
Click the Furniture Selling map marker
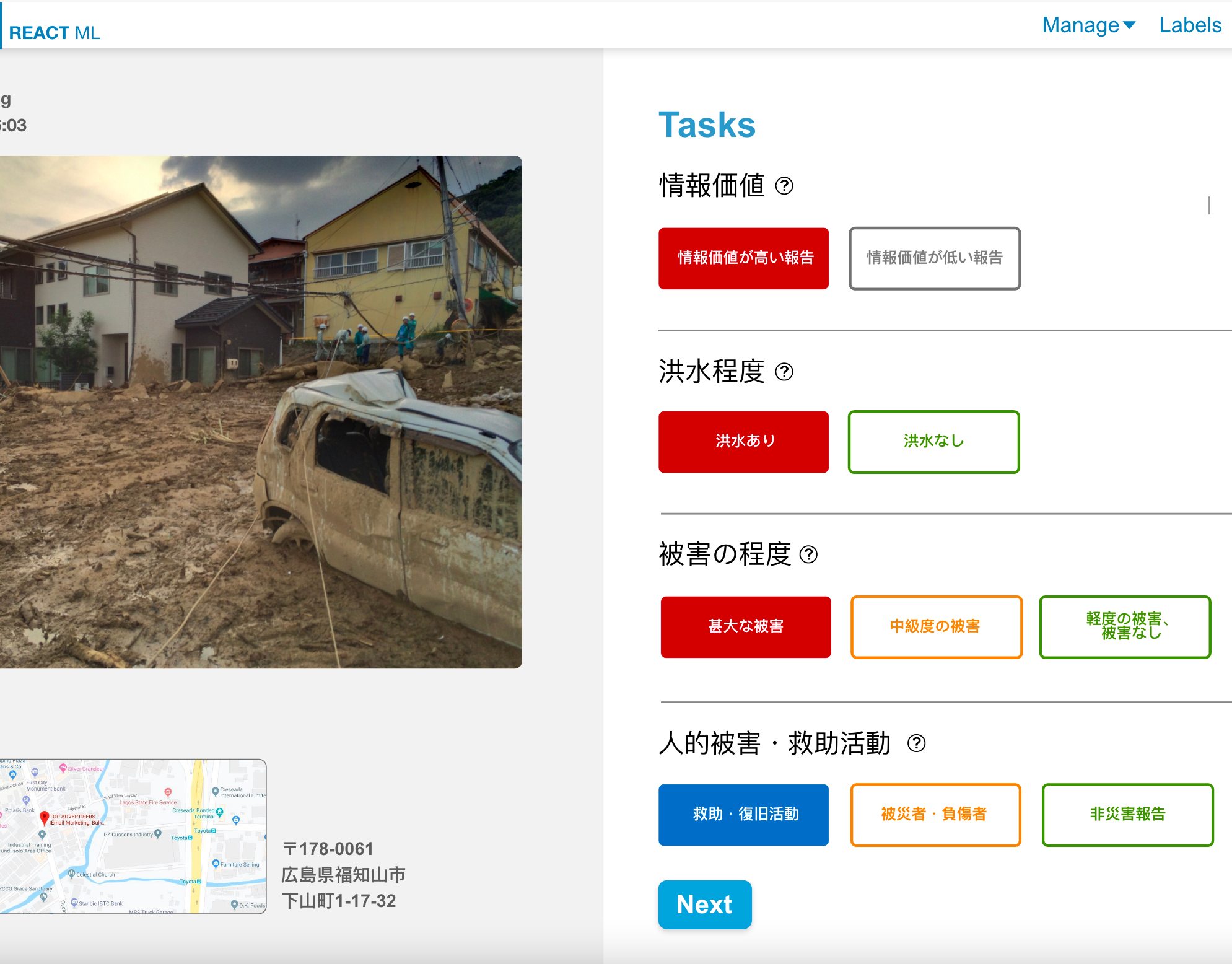click(x=216, y=864)
